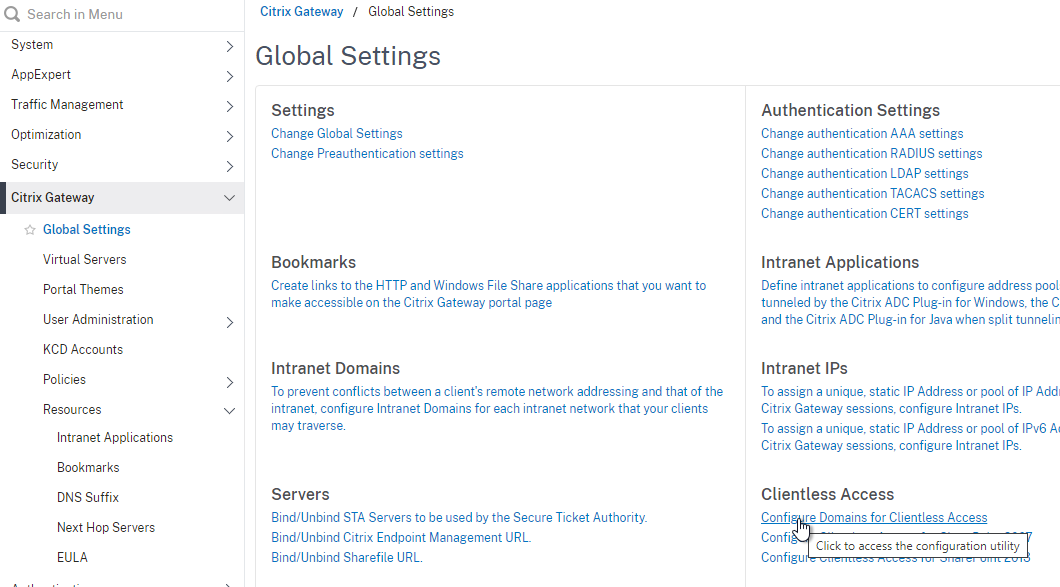Open Configure Domains for Clientless Access
1060x587 pixels.
(x=874, y=517)
